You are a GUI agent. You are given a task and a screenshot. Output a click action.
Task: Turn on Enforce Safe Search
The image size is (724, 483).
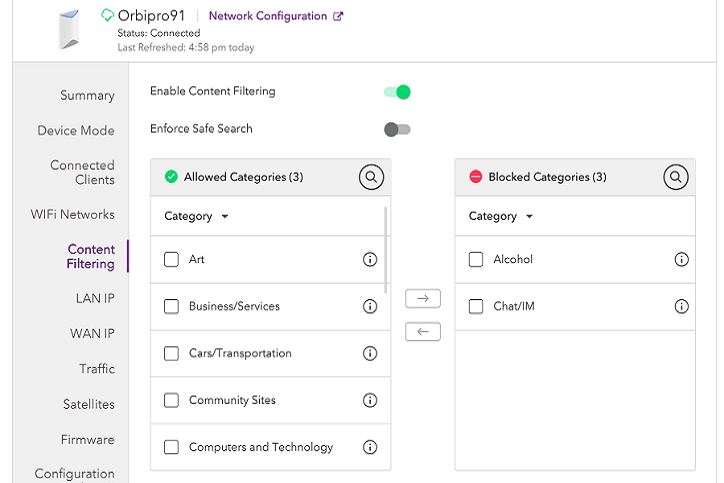pos(397,129)
